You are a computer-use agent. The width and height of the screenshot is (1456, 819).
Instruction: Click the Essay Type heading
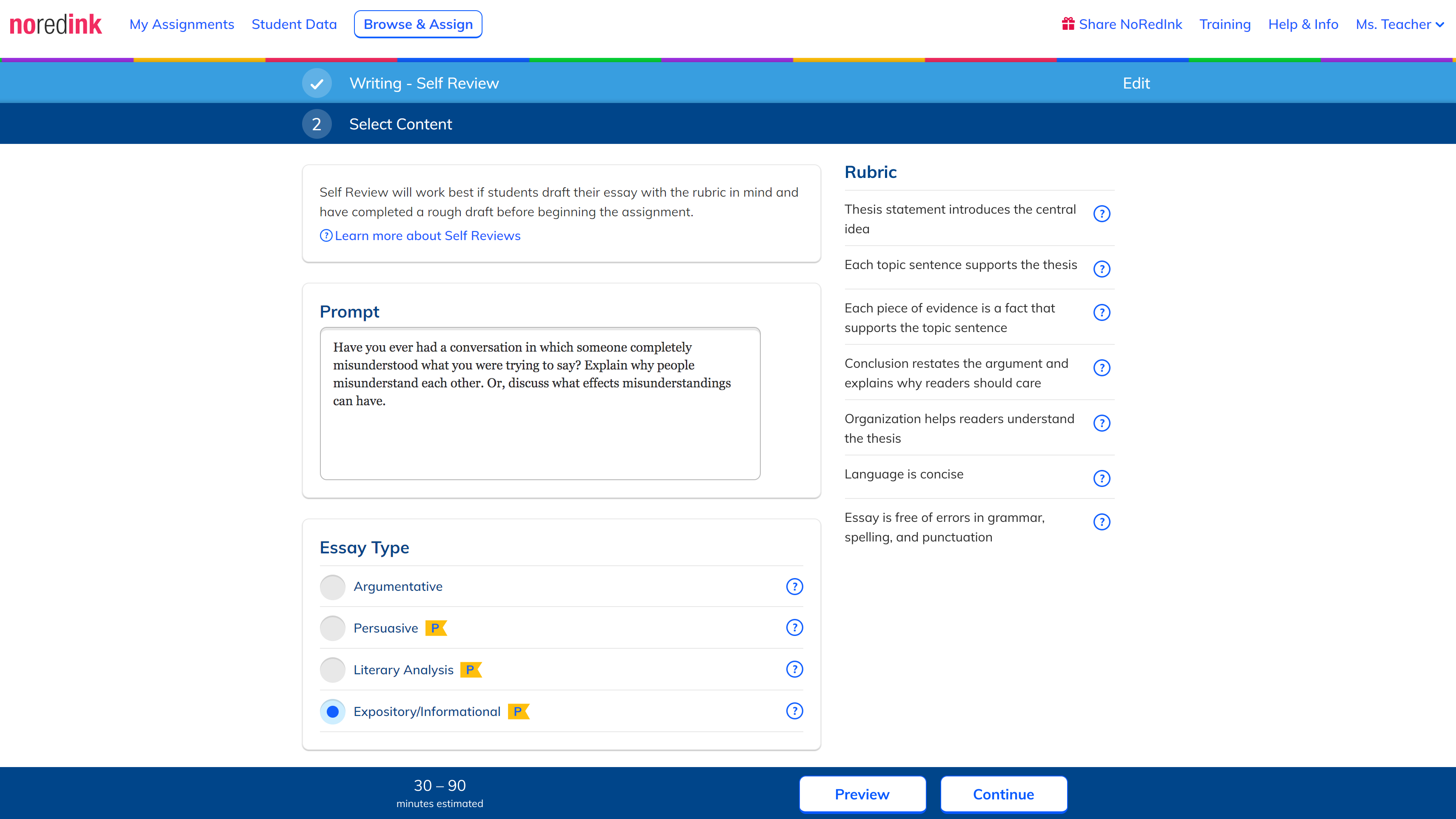(x=364, y=547)
